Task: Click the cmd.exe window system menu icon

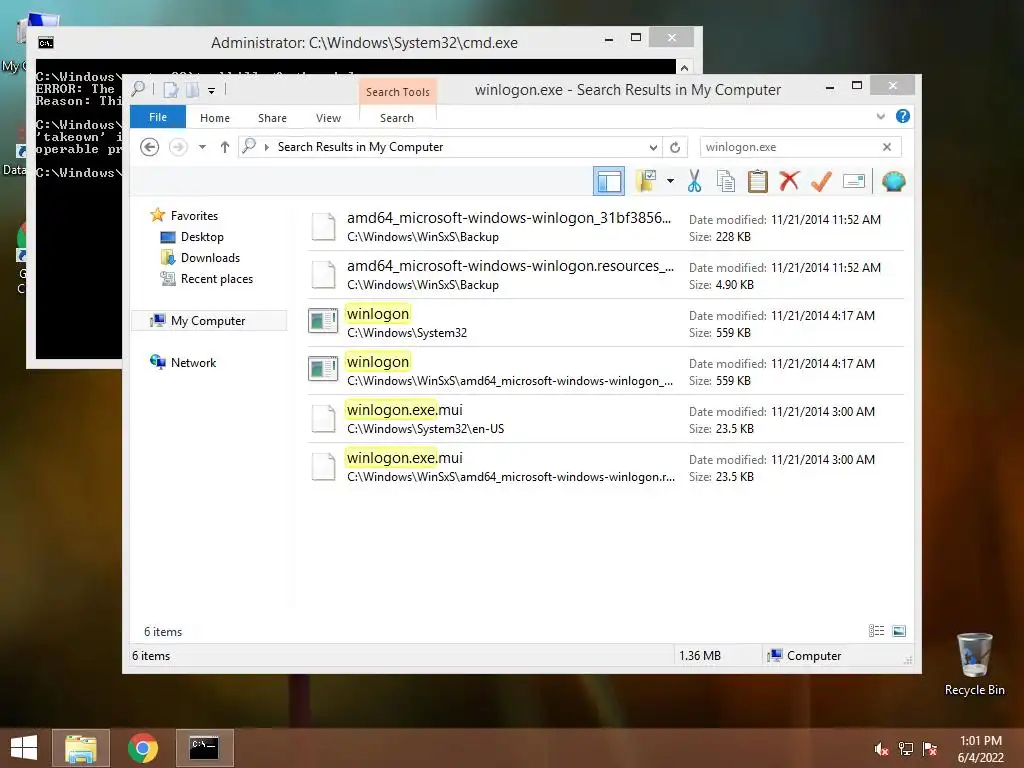Action: [x=45, y=43]
